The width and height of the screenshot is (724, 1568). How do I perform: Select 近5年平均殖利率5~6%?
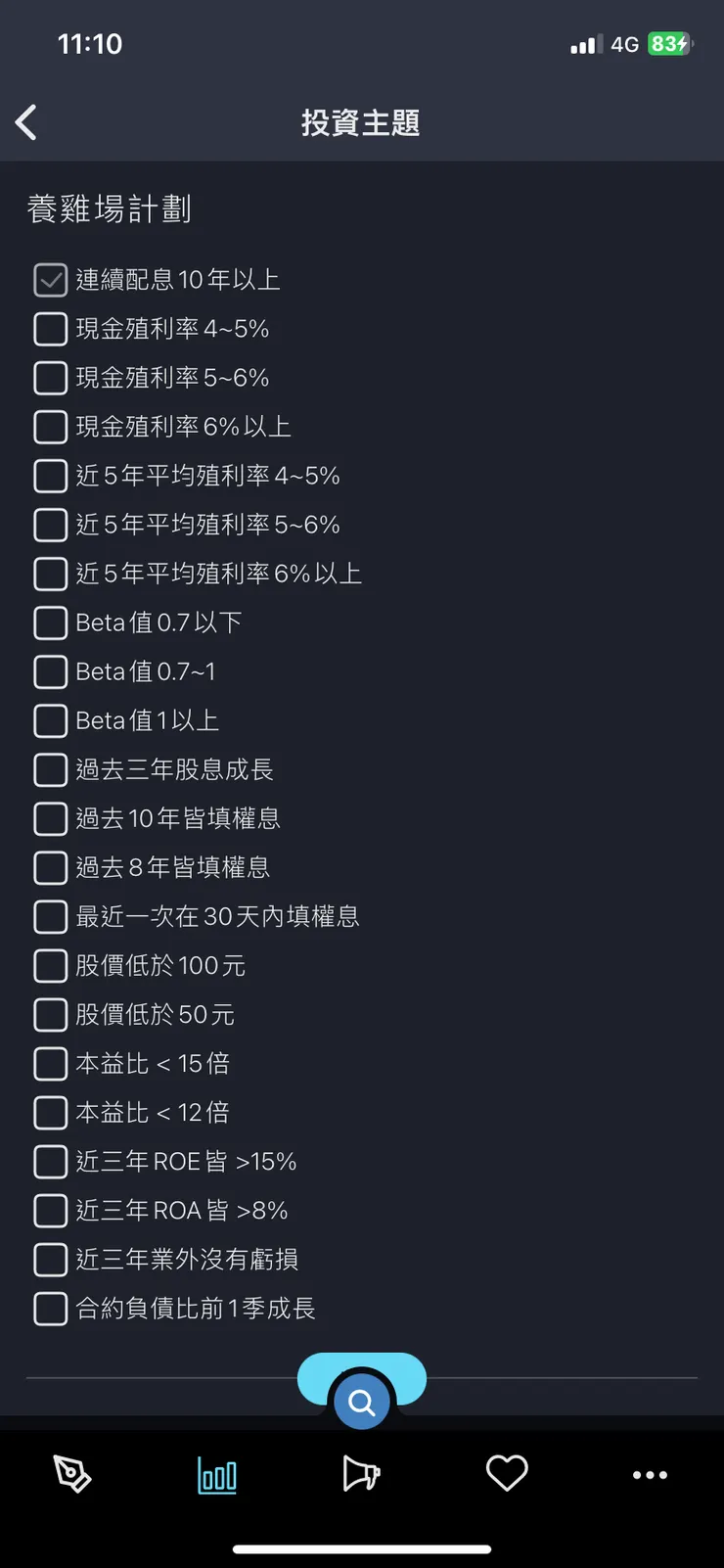50,525
